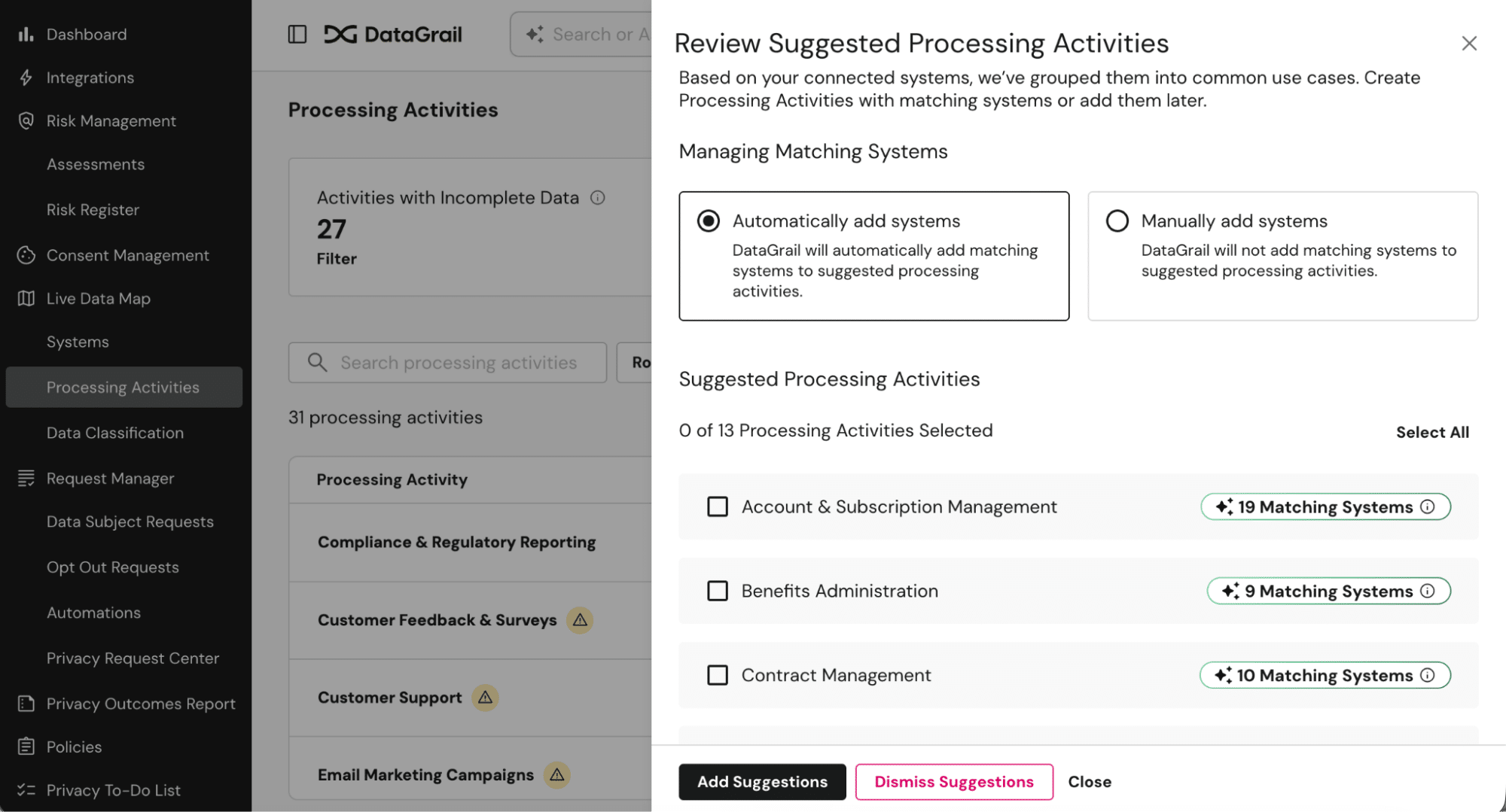The height and width of the screenshot is (812, 1506).
Task: Click warning icon next to Customer Feedback & Surveys
Action: pos(580,620)
